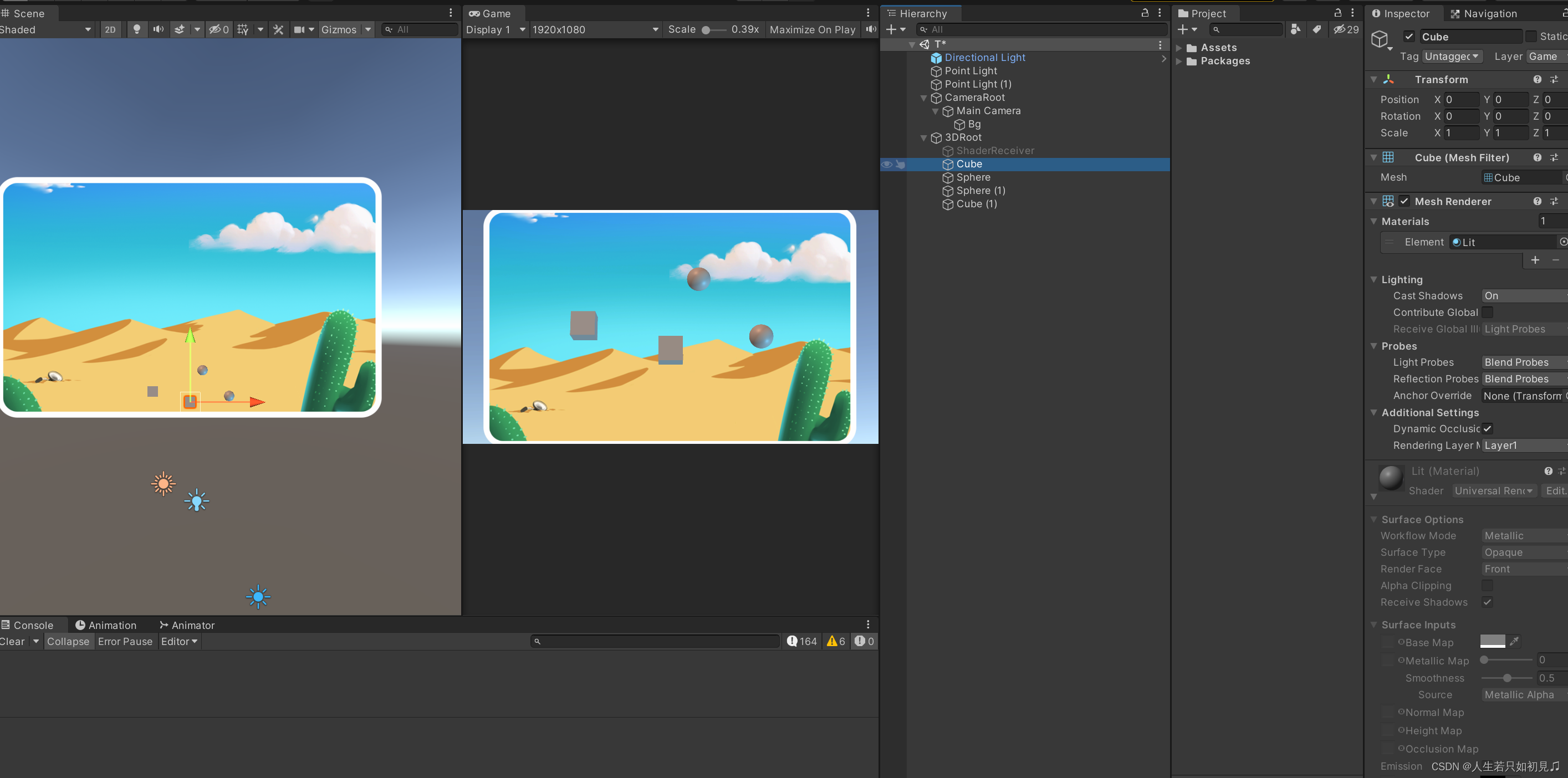Click the scene grid visibility icon
1568x778 pixels.
tap(243, 29)
